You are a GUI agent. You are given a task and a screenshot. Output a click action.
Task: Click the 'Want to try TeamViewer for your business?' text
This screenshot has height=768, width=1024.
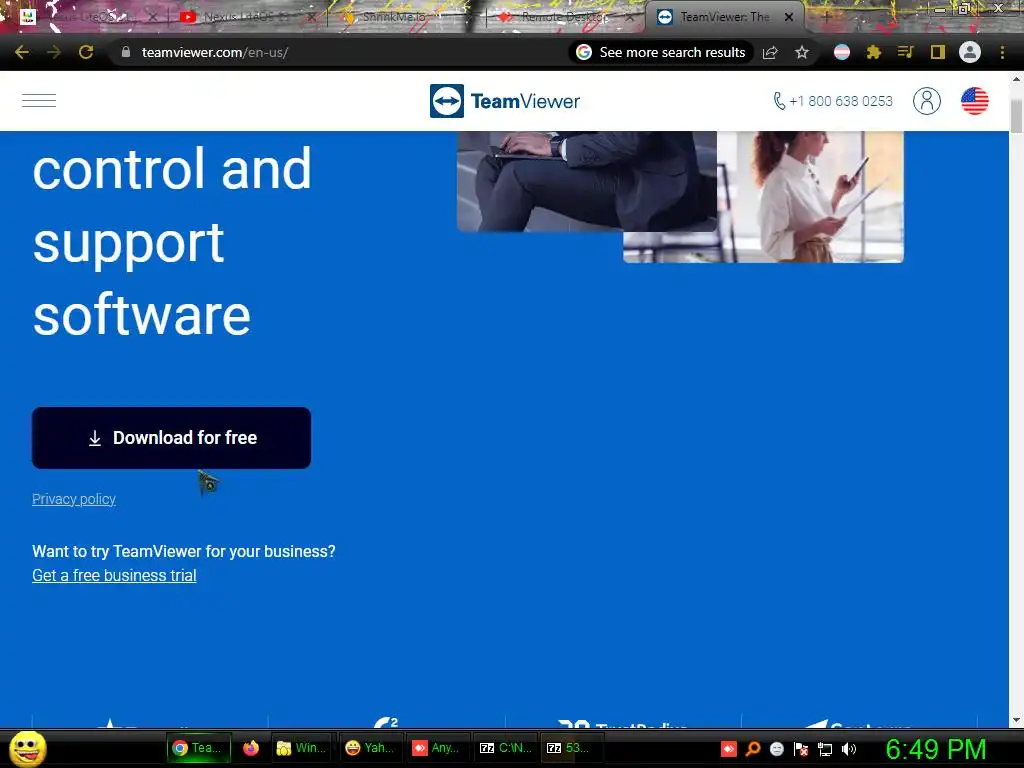(x=184, y=552)
